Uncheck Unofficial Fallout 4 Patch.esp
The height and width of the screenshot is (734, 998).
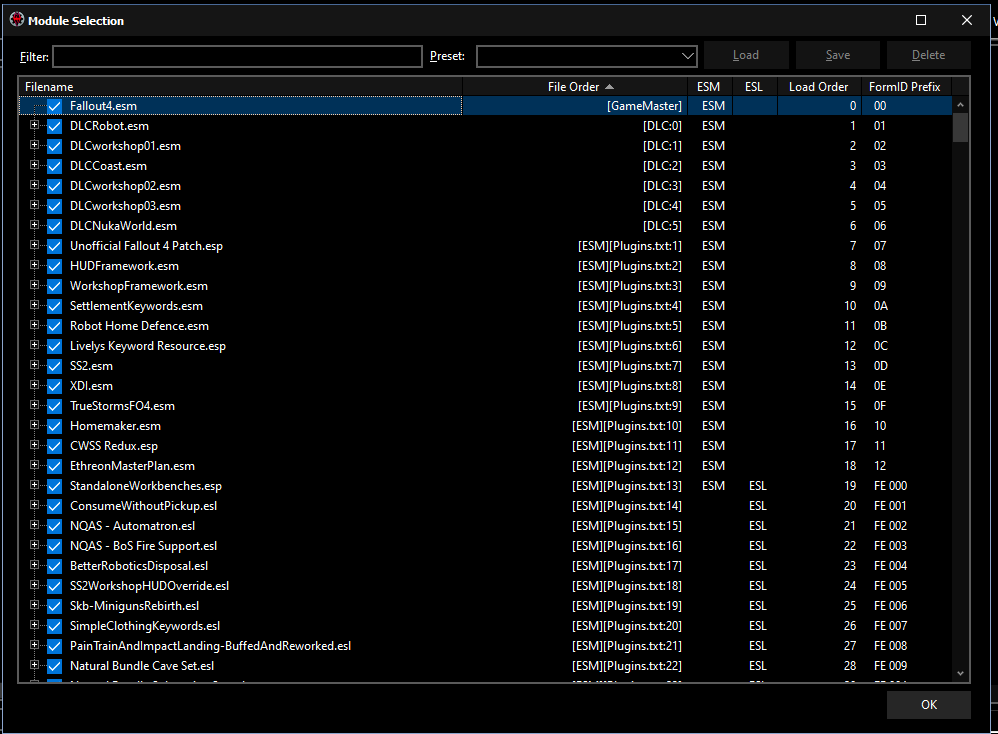55,246
